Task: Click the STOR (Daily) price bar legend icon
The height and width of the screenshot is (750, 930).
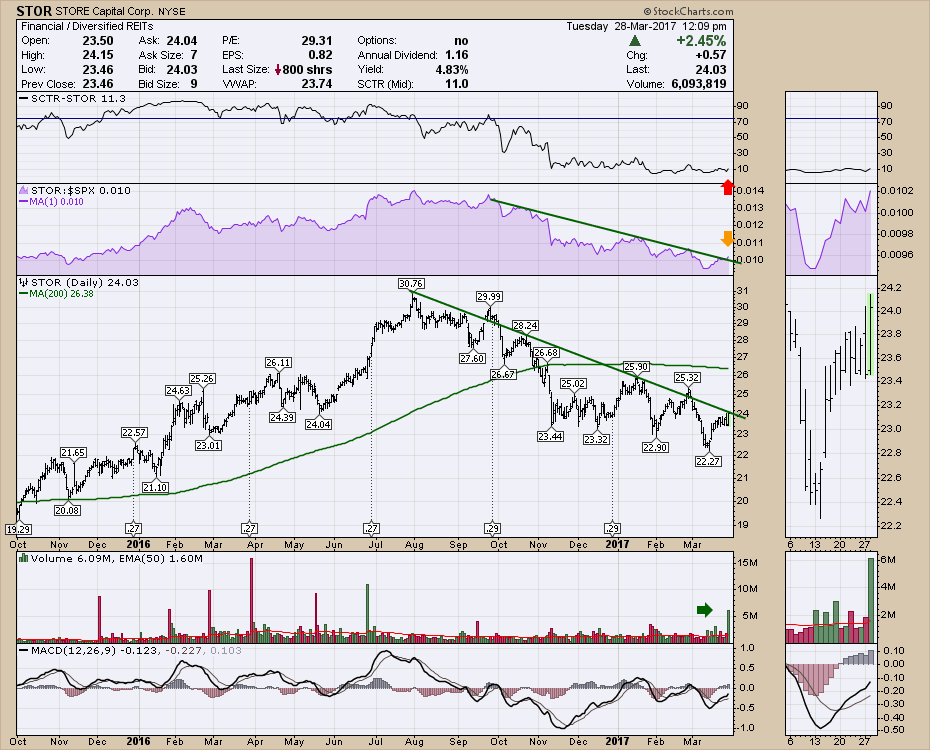Action: click(x=24, y=282)
